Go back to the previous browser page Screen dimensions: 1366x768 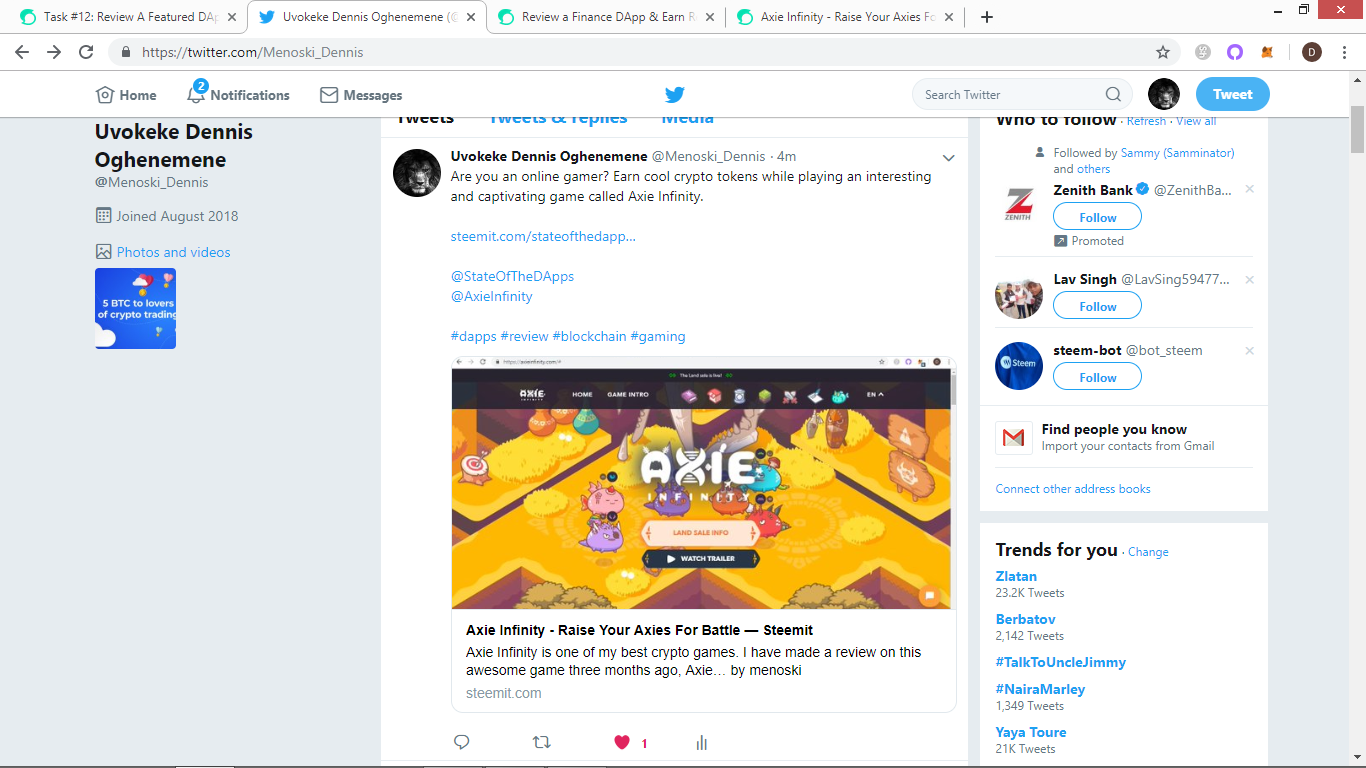pos(22,52)
